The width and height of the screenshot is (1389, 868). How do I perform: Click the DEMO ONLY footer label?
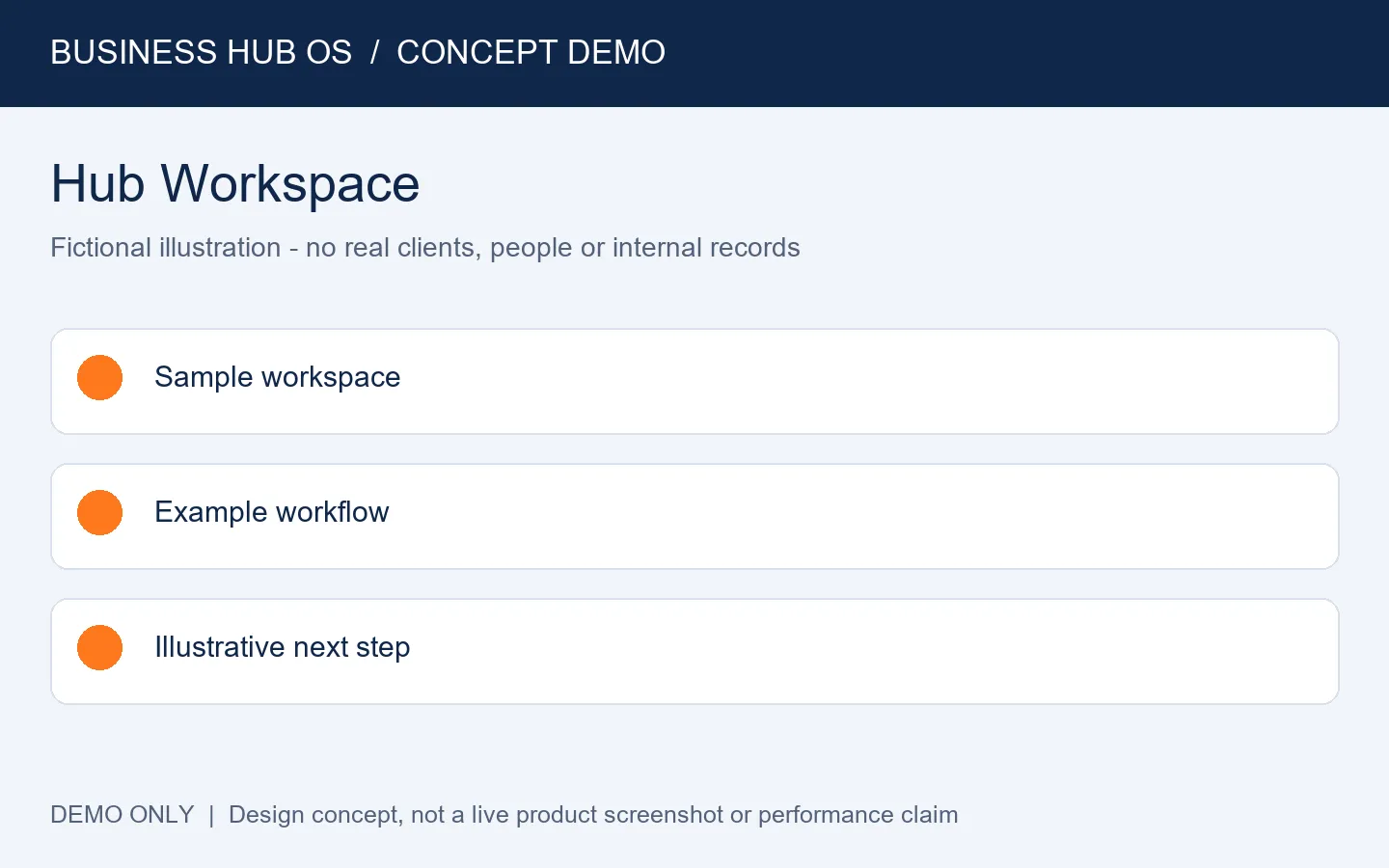tap(123, 815)
